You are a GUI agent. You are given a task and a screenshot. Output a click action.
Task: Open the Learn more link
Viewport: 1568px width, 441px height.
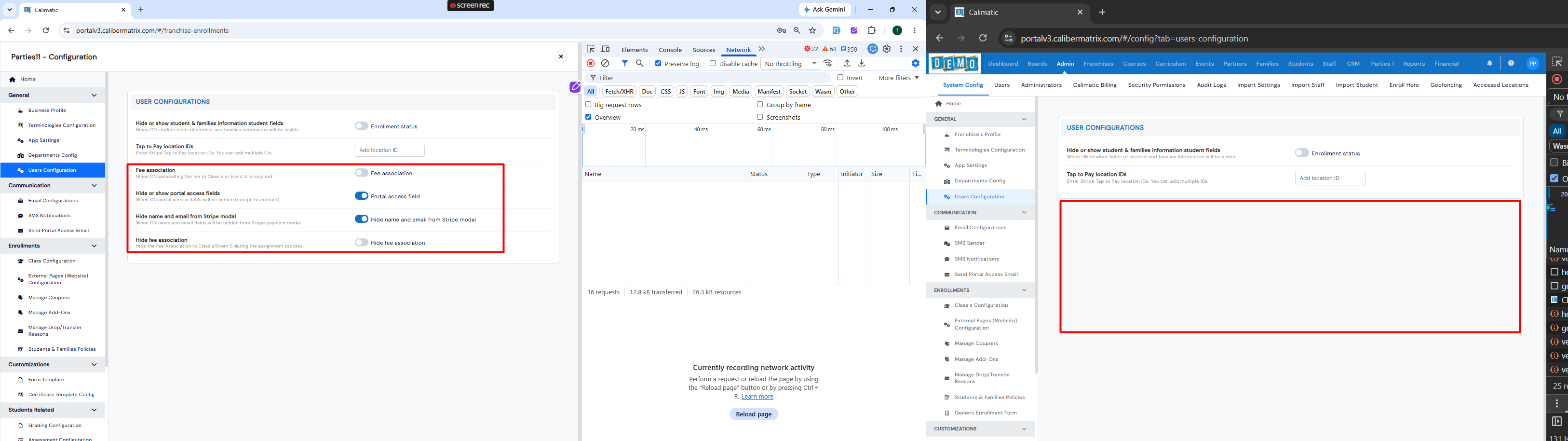click(757, 397)
